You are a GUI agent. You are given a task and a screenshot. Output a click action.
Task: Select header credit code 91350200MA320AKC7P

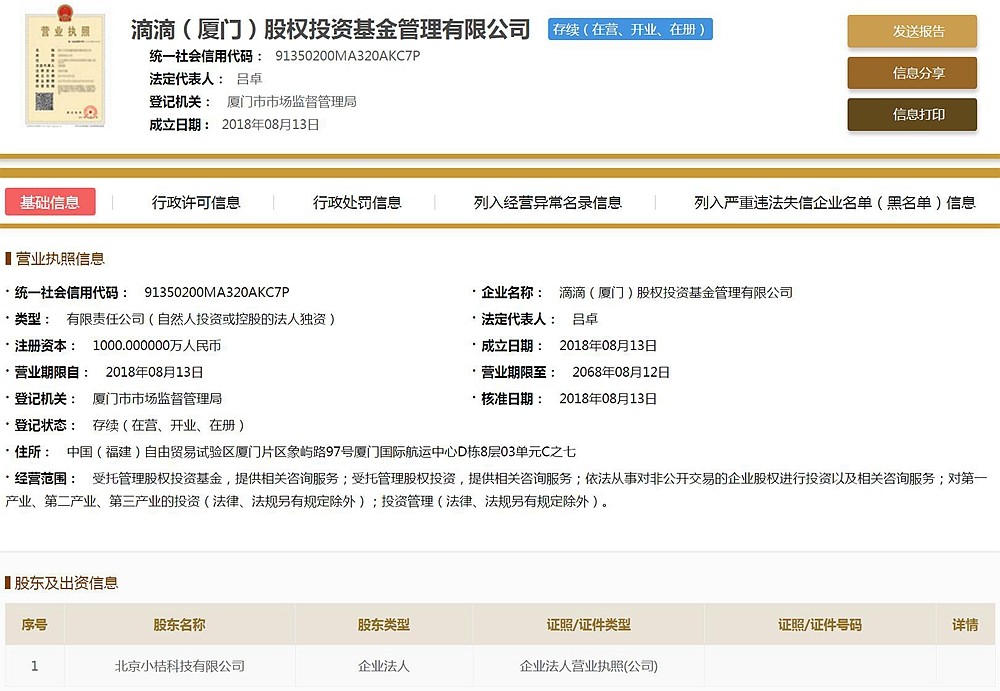(348, 56)
